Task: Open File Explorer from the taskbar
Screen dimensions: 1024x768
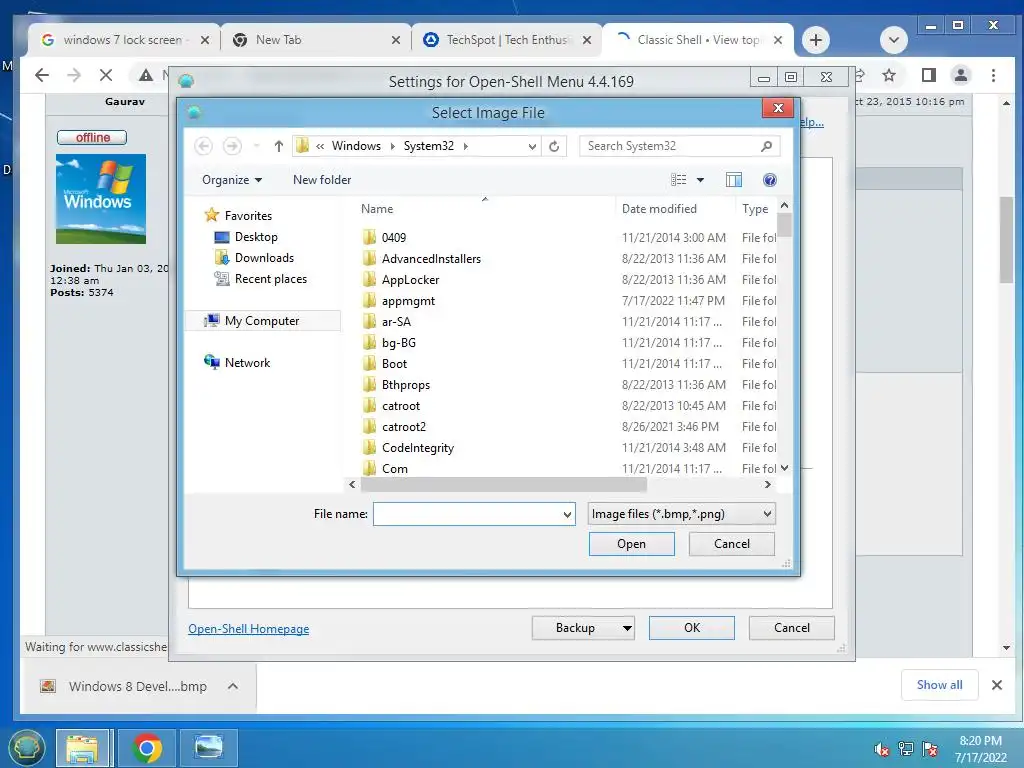Action: click(82, 748)
